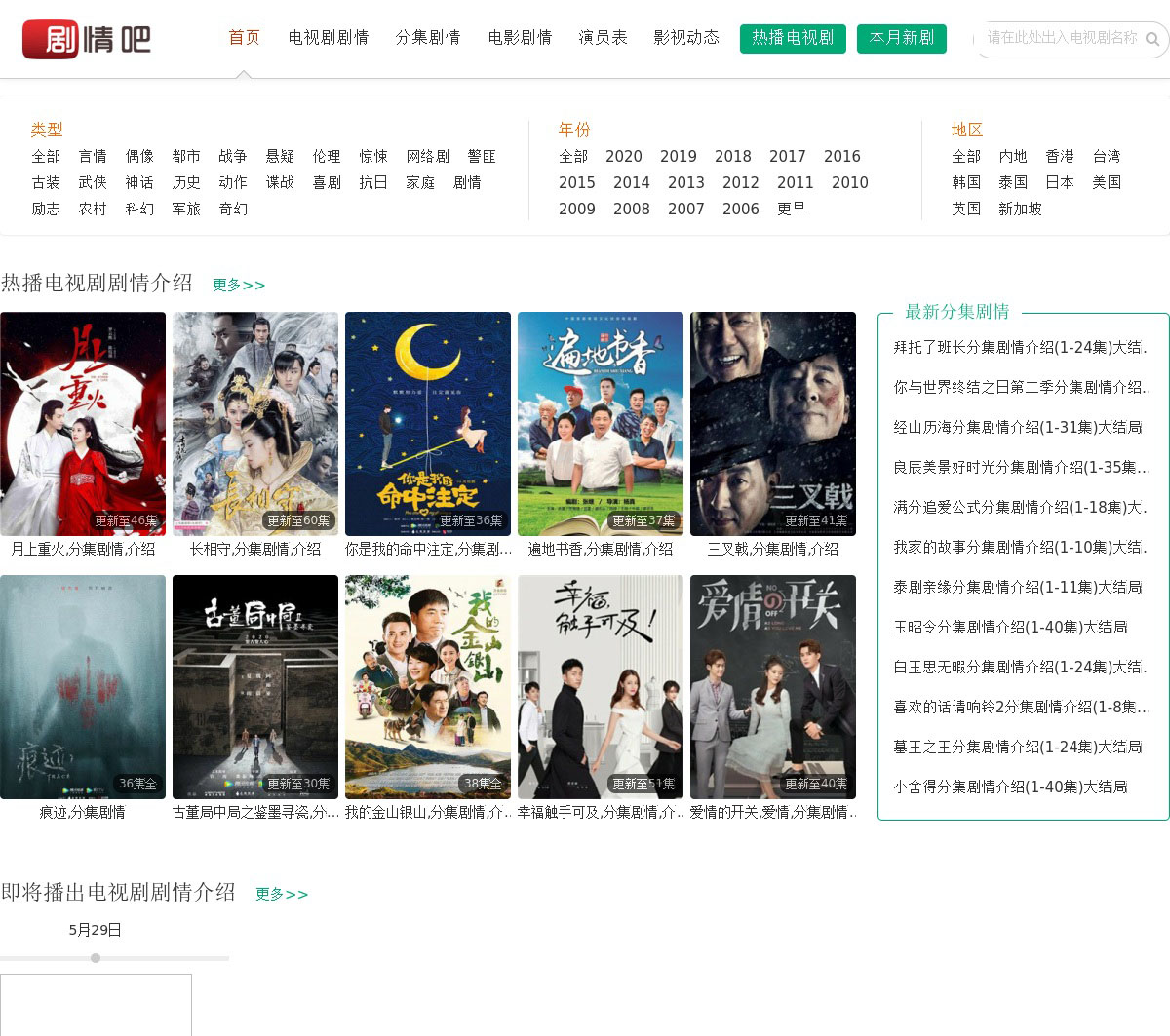Viewport: 1170px width, 1036px height.
Task: Filter by year 2015
Action: coord(577,183)
